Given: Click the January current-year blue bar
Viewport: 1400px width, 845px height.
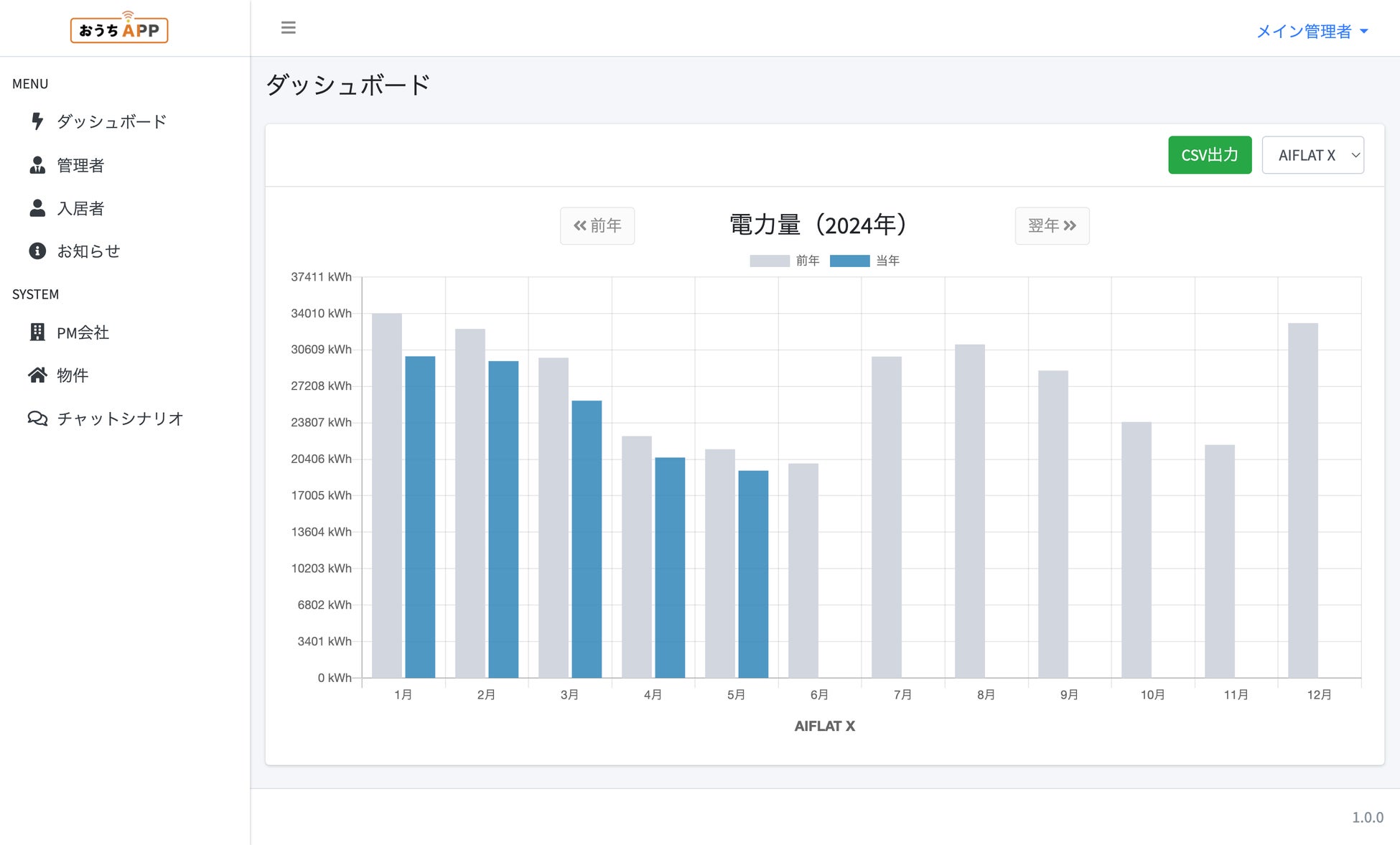Looking at the screenshot, I should click(x=420, y=517).
